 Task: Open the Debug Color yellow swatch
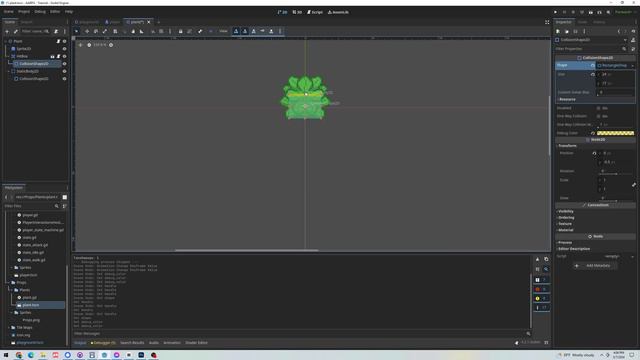coord(616,133)
